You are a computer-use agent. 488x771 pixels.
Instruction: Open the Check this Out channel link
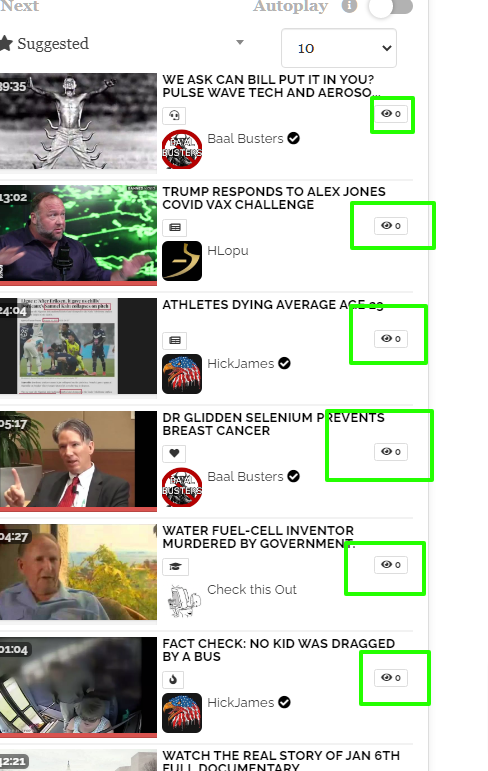coord(251,590)
